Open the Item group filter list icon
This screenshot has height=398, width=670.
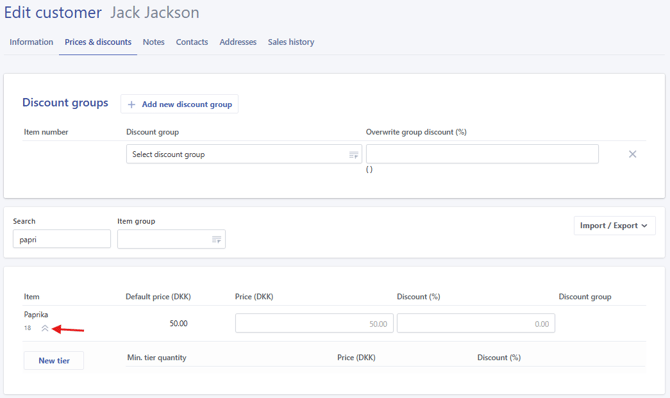pyautogui.click(x=217, y=239)
